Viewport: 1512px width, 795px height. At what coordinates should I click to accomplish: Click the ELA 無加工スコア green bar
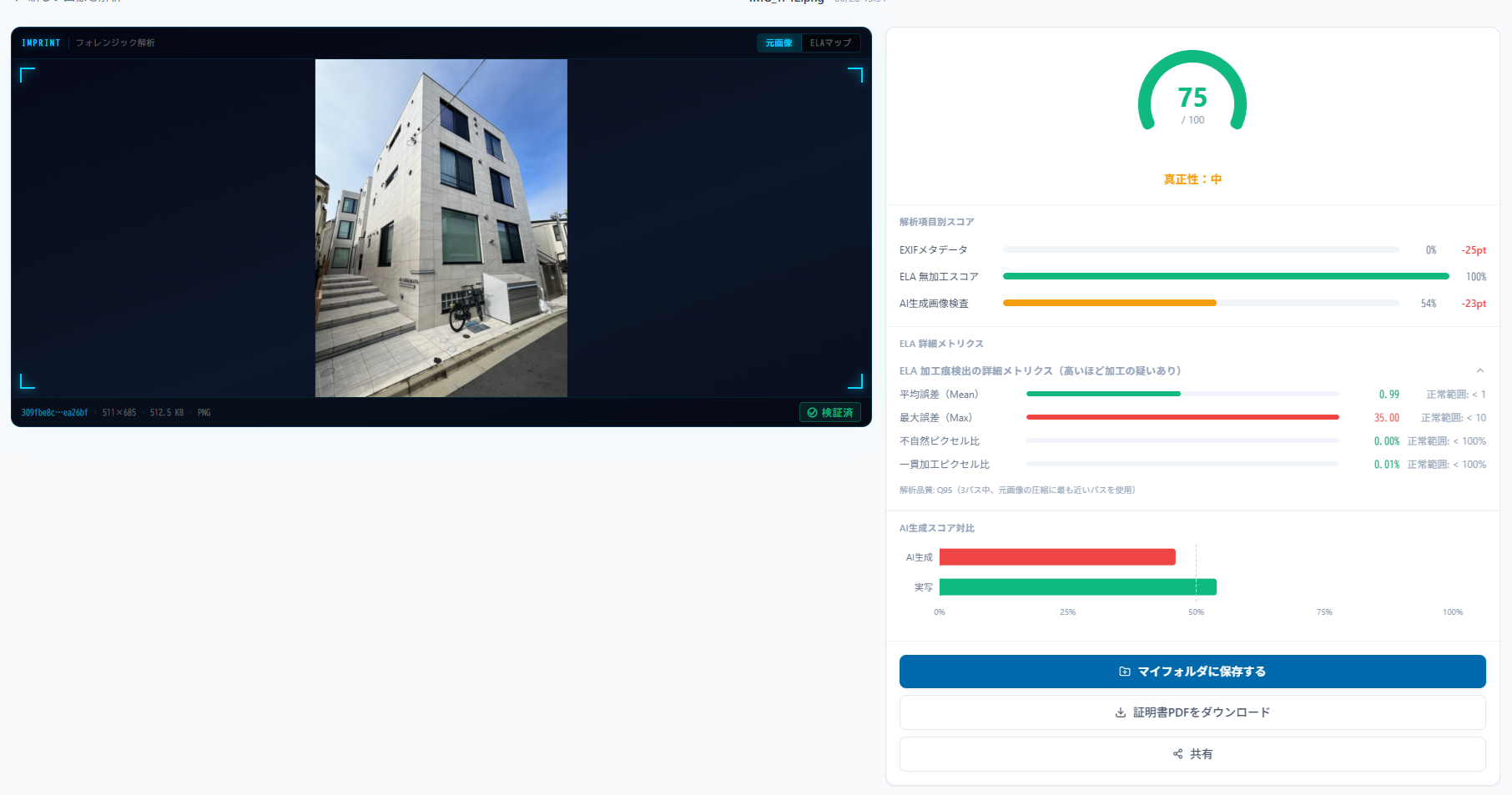pos(1226,276)
